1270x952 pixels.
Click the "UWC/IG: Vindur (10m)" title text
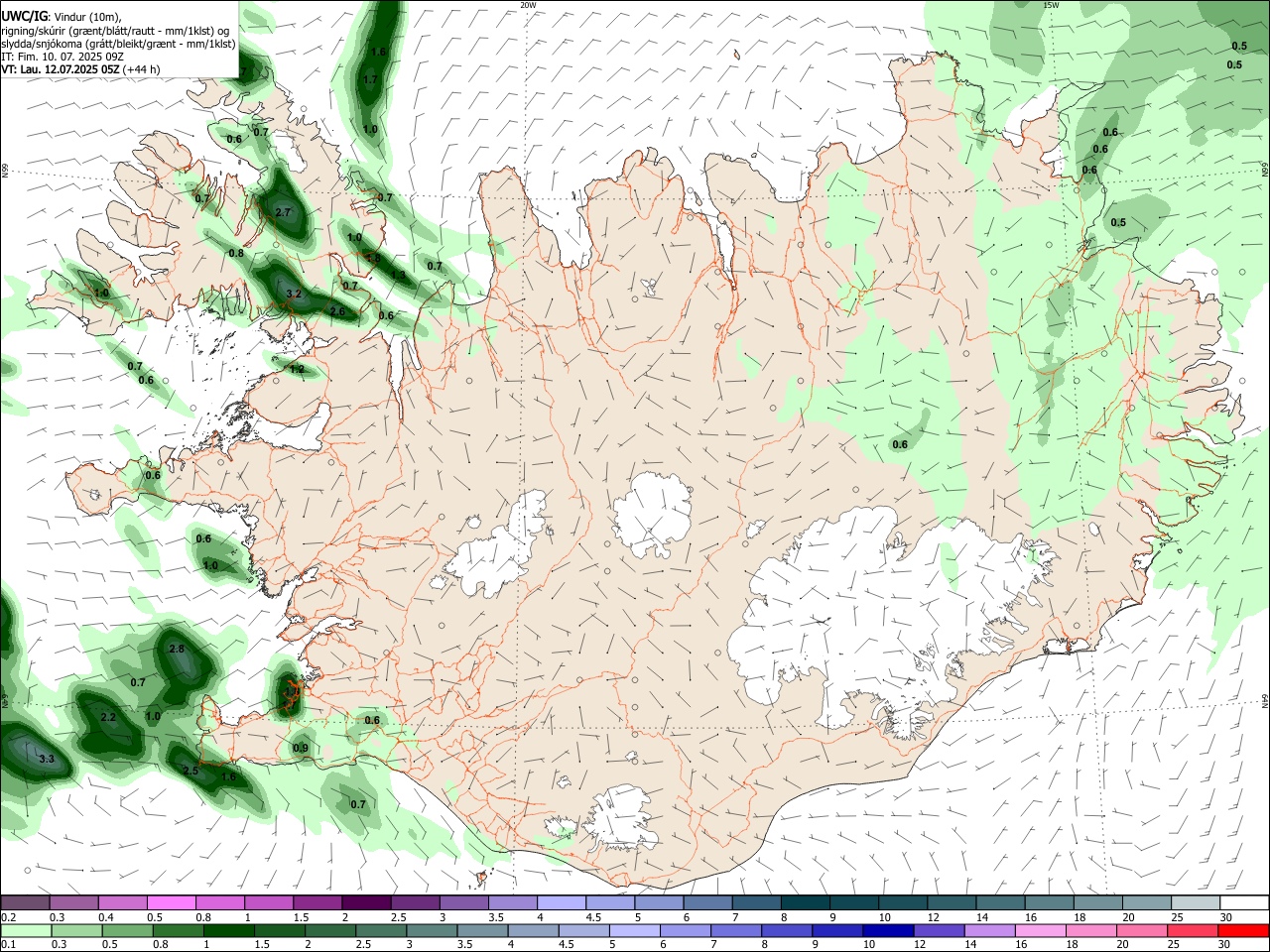coord(62,17)
